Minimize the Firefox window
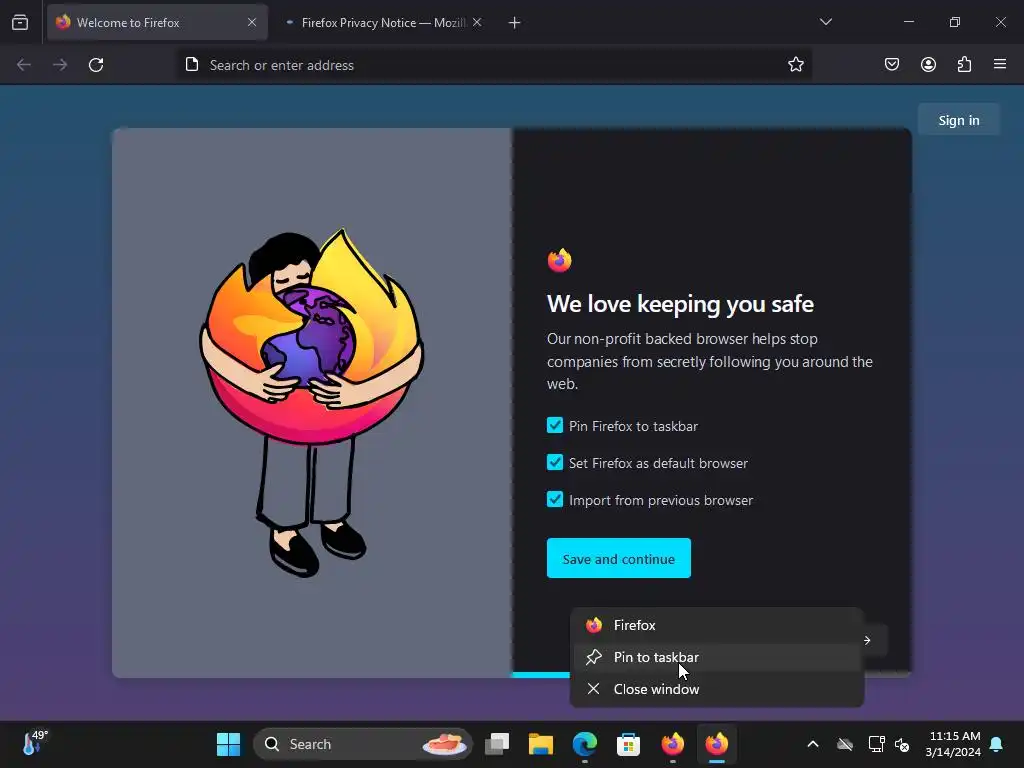 908,22
